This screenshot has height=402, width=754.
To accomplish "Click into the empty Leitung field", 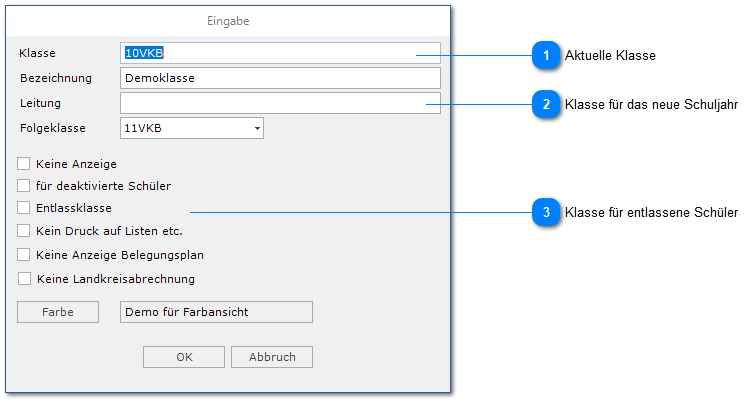I will point(280,103).
